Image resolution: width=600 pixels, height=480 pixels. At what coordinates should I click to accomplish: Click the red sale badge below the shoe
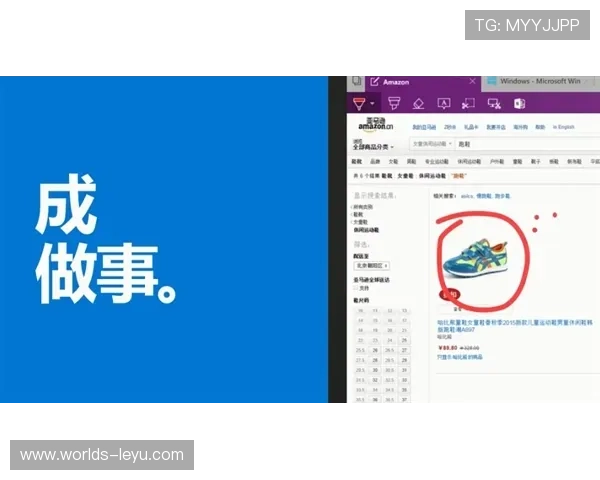click(x=450, y=294)
